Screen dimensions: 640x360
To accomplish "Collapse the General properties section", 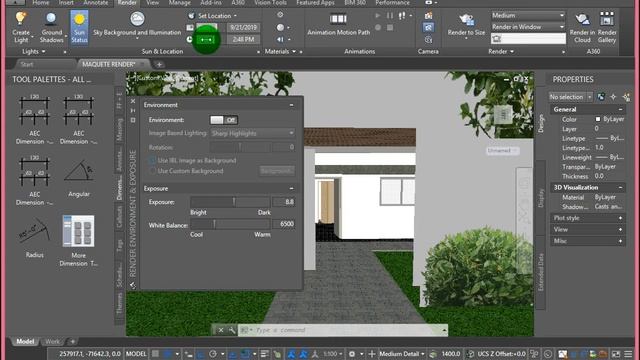I will coord(620,109).
